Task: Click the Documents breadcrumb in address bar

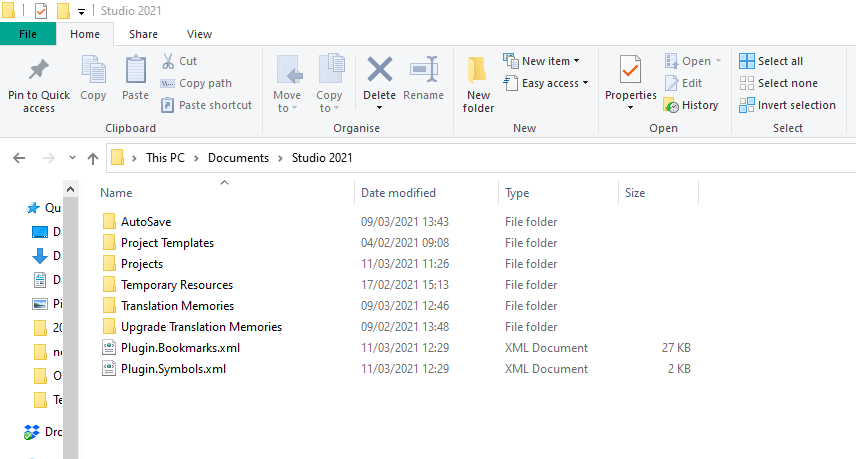Action: [x=238, y=158]
